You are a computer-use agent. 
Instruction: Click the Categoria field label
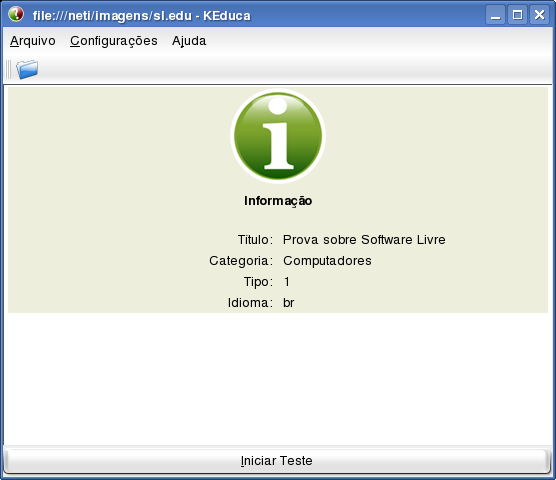pos(241,261)
